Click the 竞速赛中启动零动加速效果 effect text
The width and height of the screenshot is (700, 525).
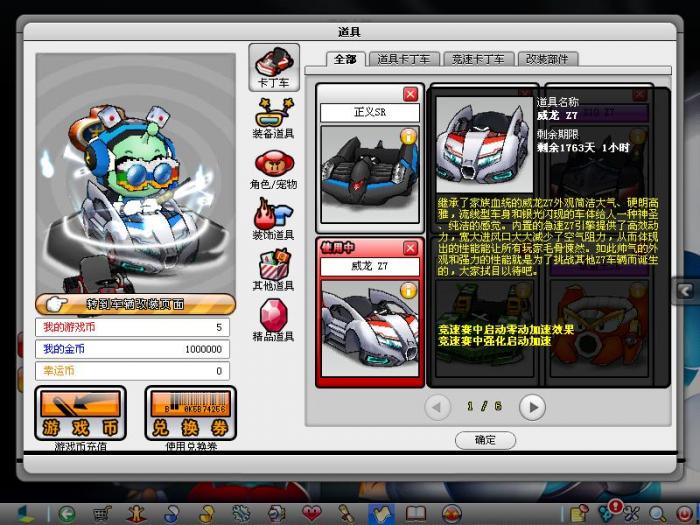(x=506, y=330)
